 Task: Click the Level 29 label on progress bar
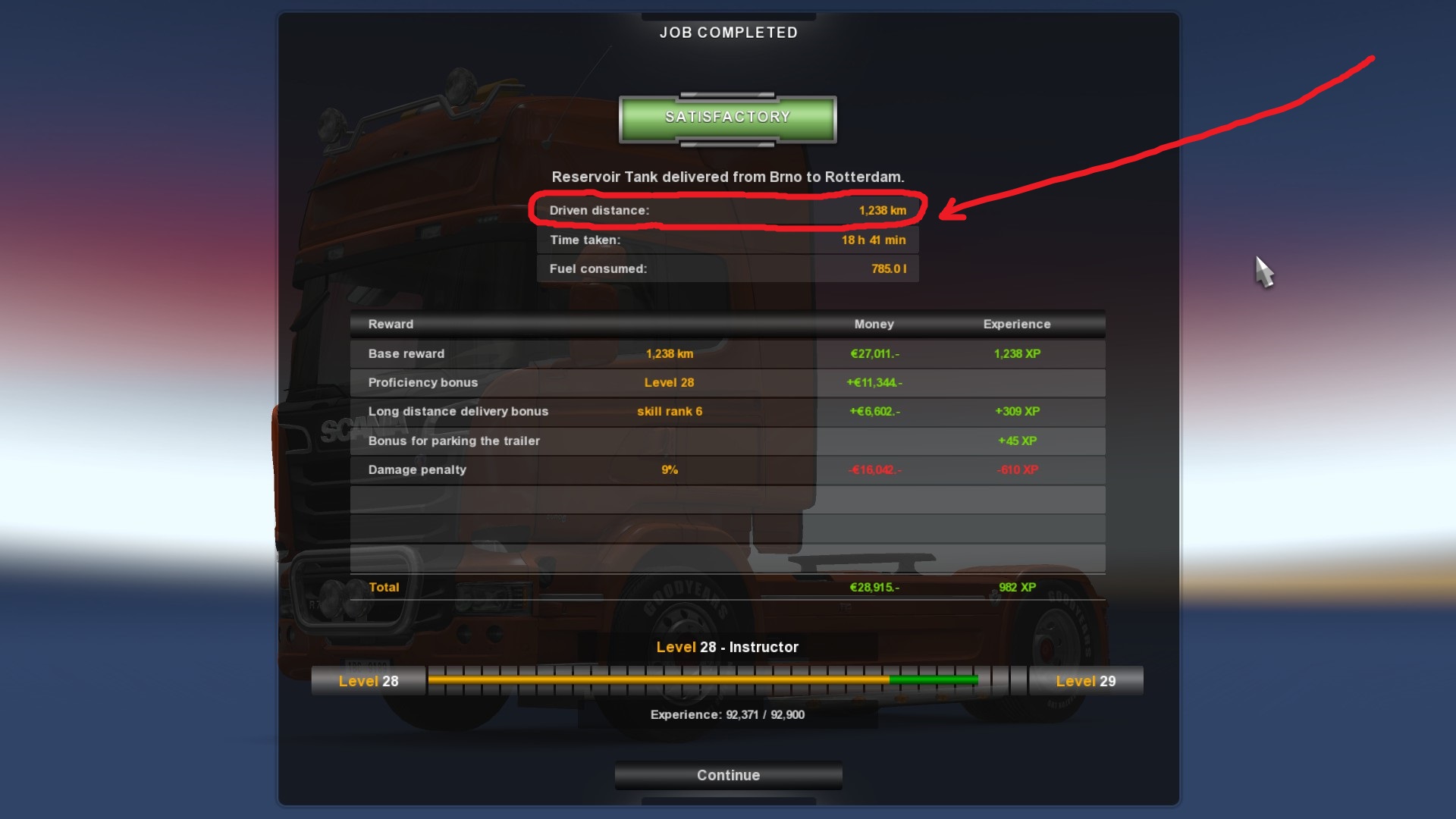(x=1086, y=681)
